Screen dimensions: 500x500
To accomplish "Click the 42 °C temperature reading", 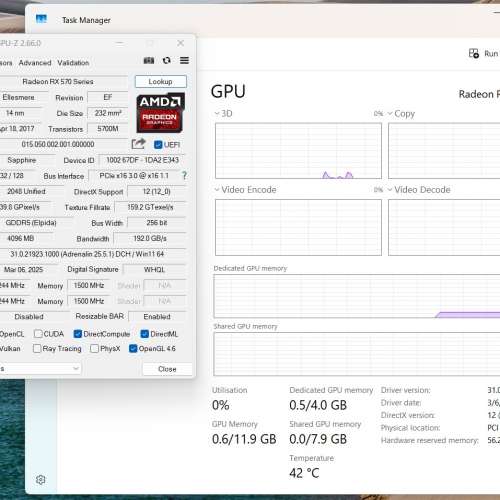I will point(304,473).
